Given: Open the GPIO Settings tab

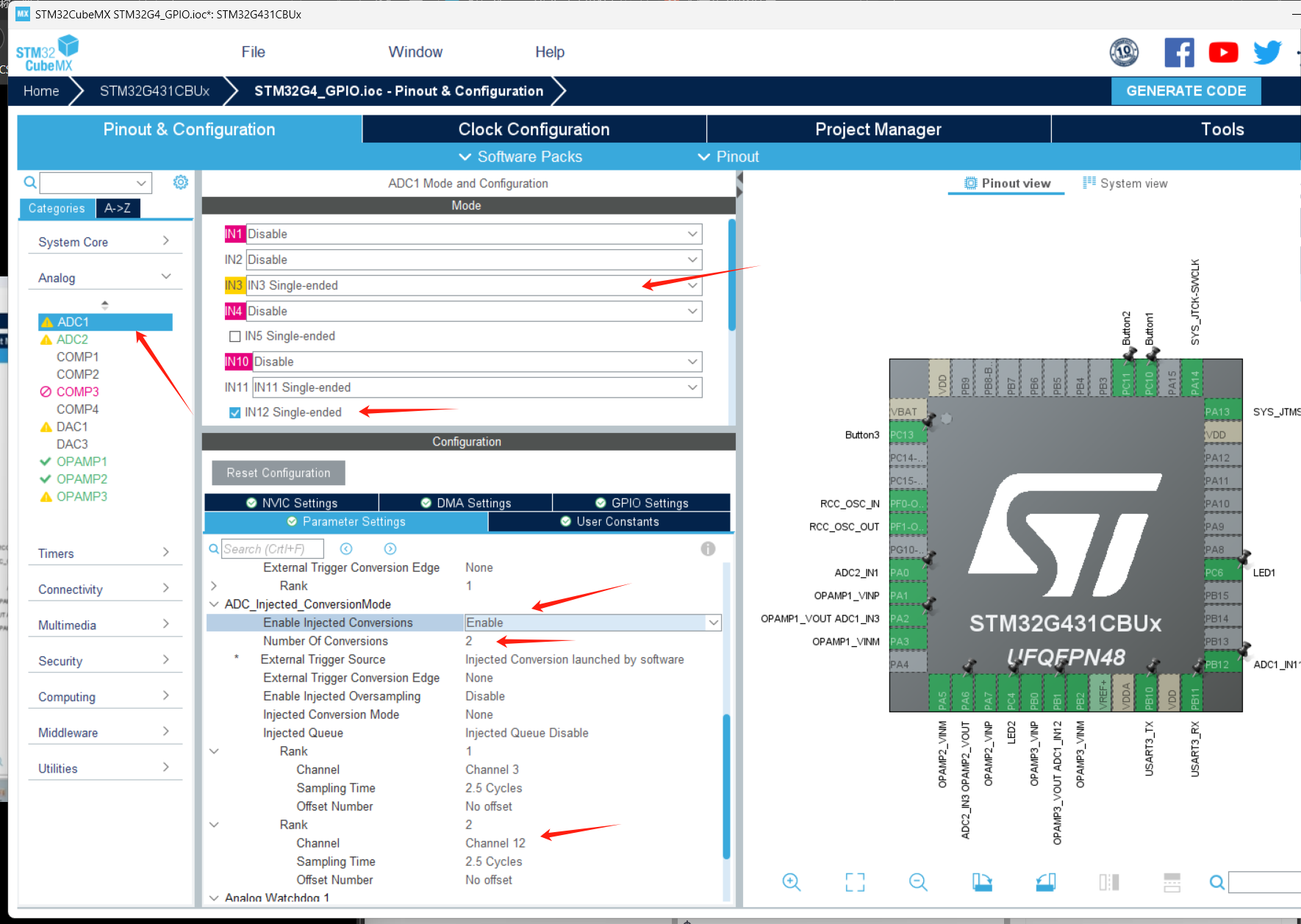Looking at the screenshot, I should coord(642,503).
